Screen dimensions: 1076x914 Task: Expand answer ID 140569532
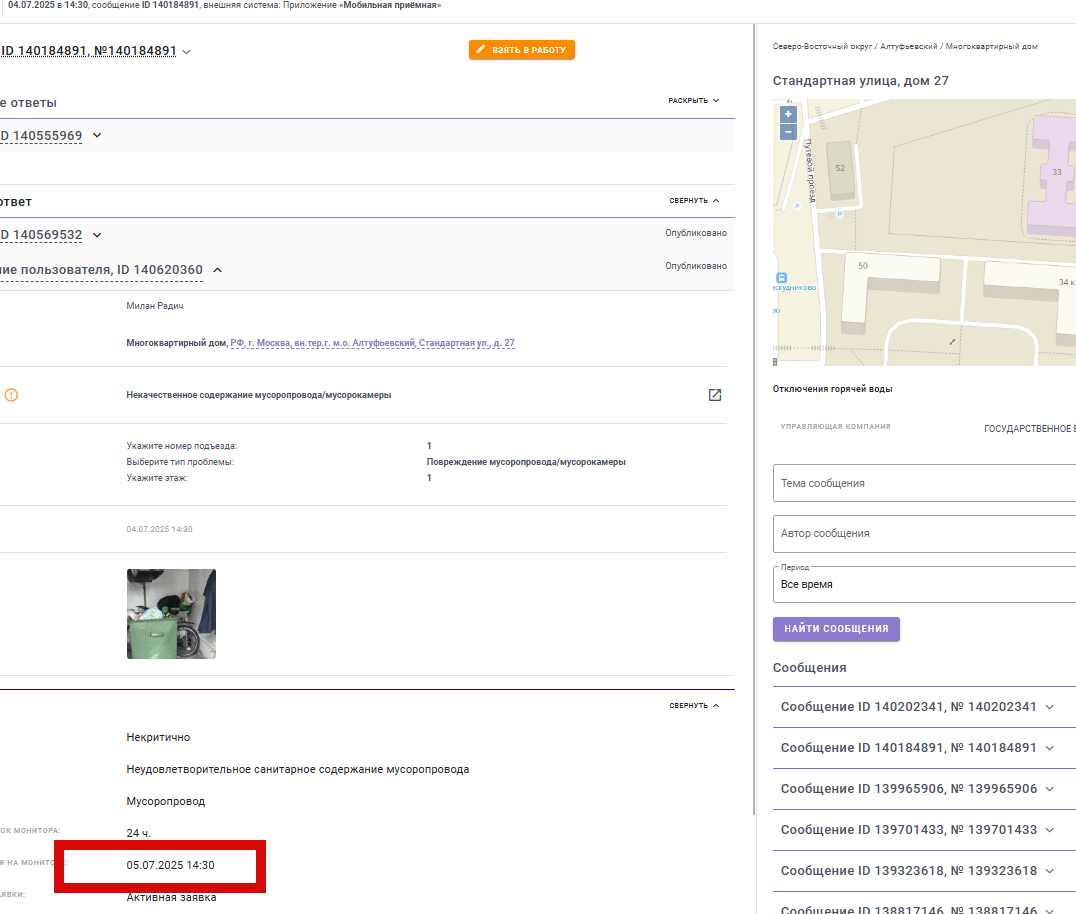click(x=97, y=235)
